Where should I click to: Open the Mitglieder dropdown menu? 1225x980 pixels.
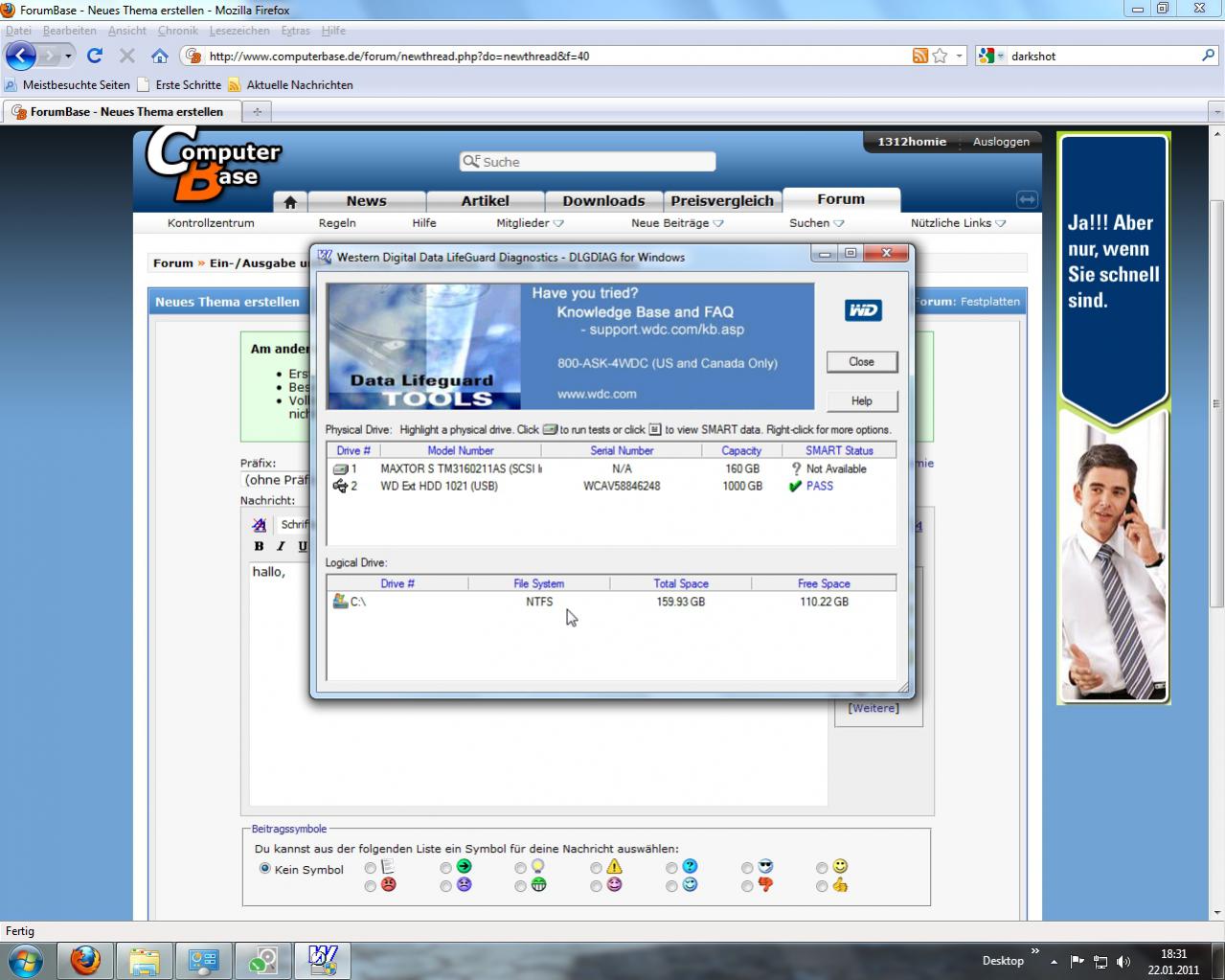coord(530,223)
